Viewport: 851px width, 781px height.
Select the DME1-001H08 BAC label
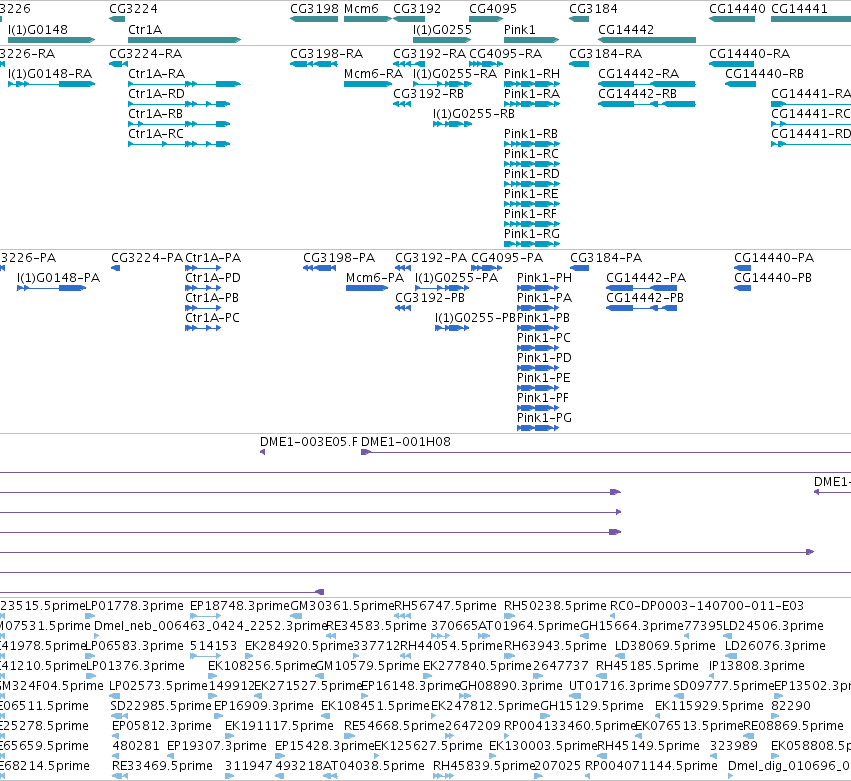[x=406, y=442]
